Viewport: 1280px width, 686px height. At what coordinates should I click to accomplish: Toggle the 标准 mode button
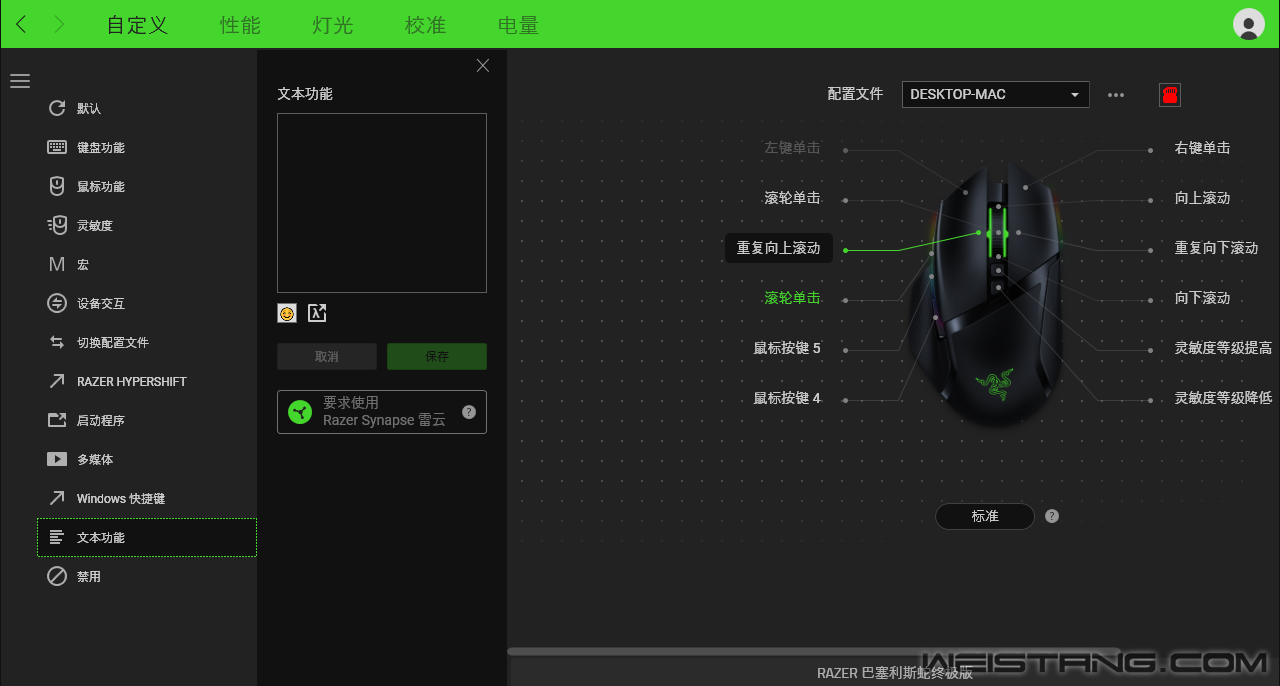[984, 516]
